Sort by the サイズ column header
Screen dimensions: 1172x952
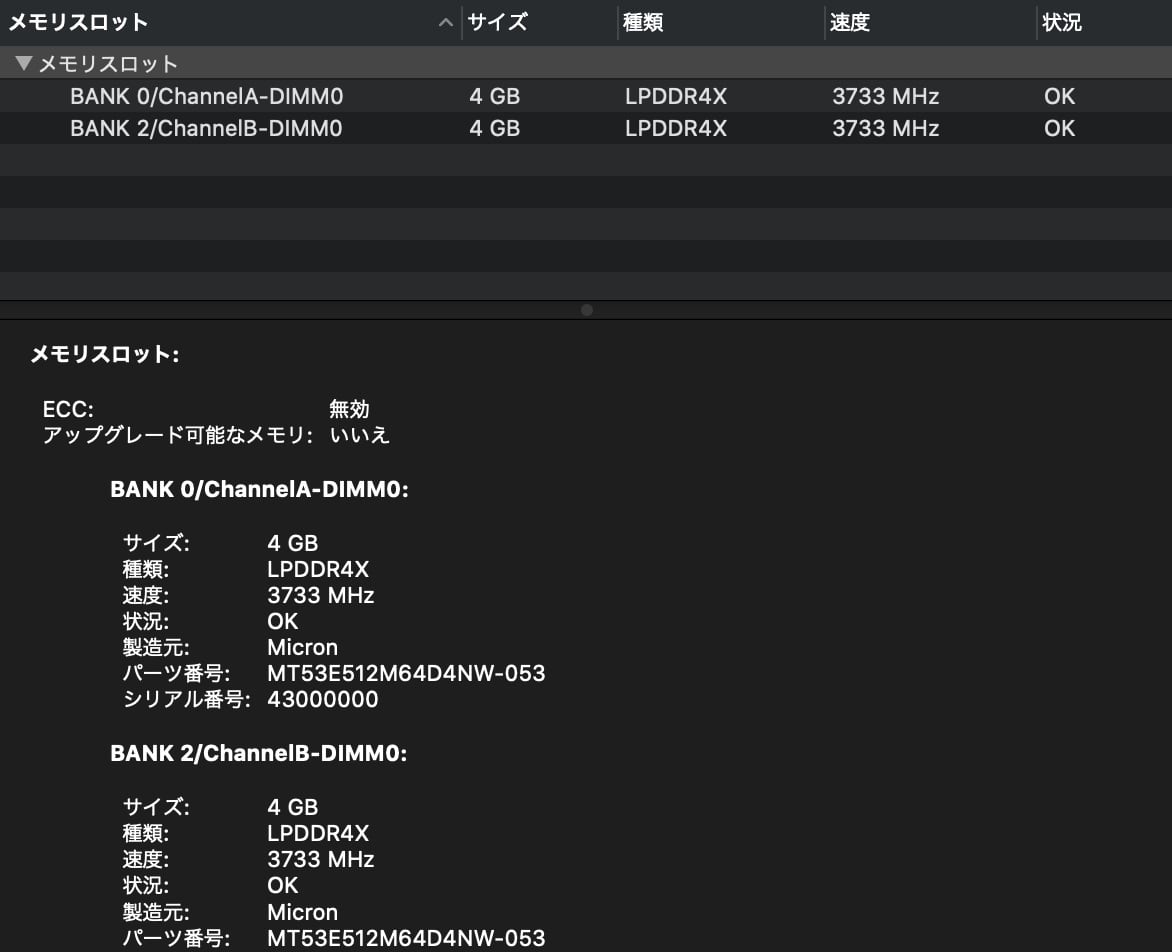[498, 22]
